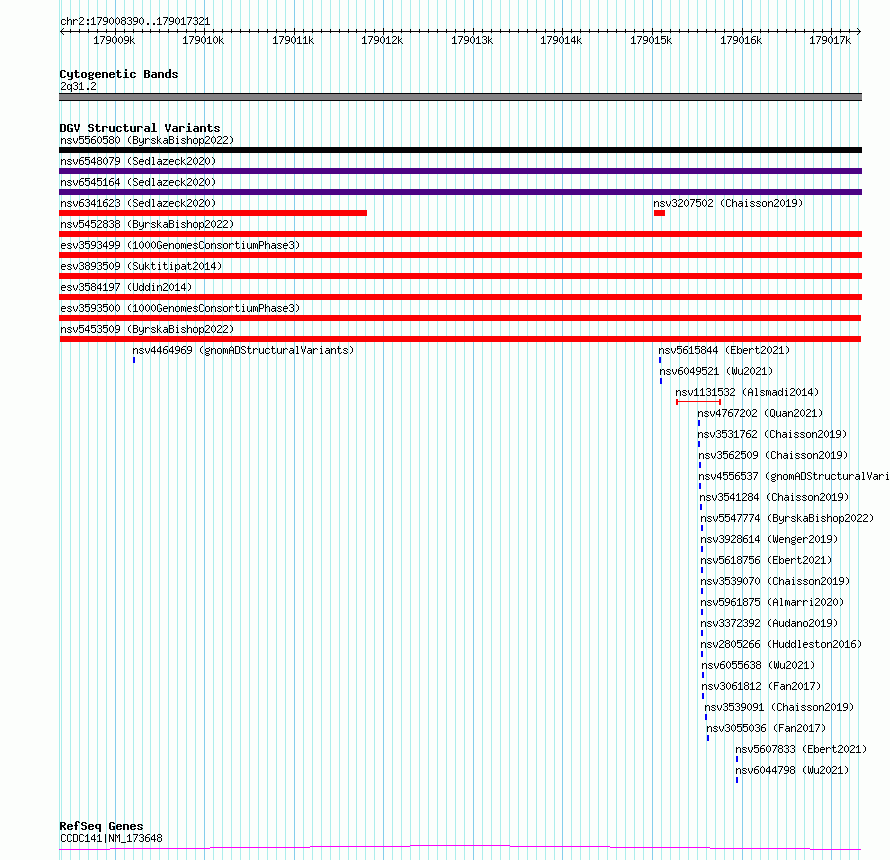This screenshot has height=860, width=890.
Task: Click nsv3928614 (Wenger2019) label
Action: 769,539
